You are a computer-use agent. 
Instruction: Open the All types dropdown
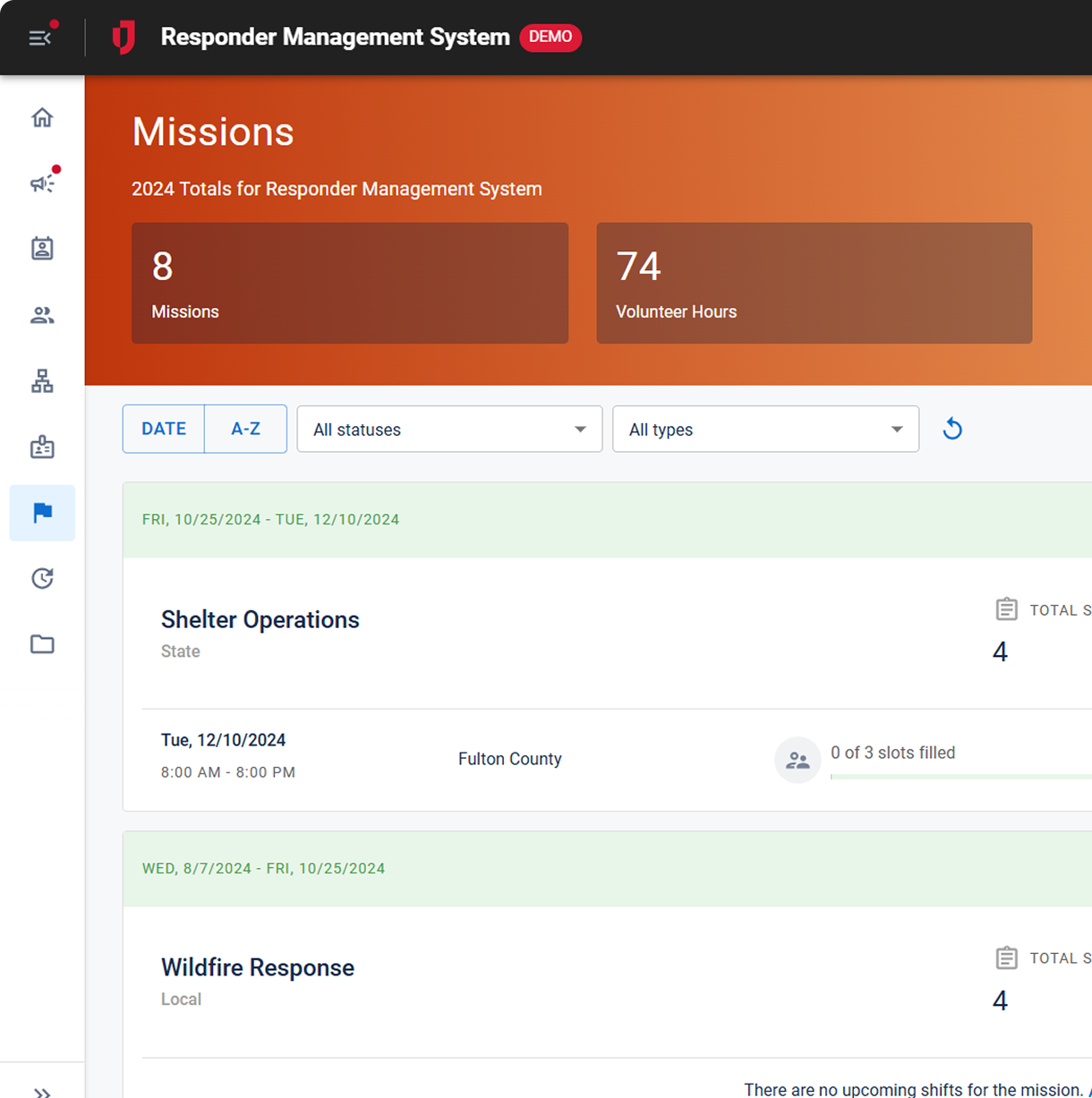tap(765, 430)
